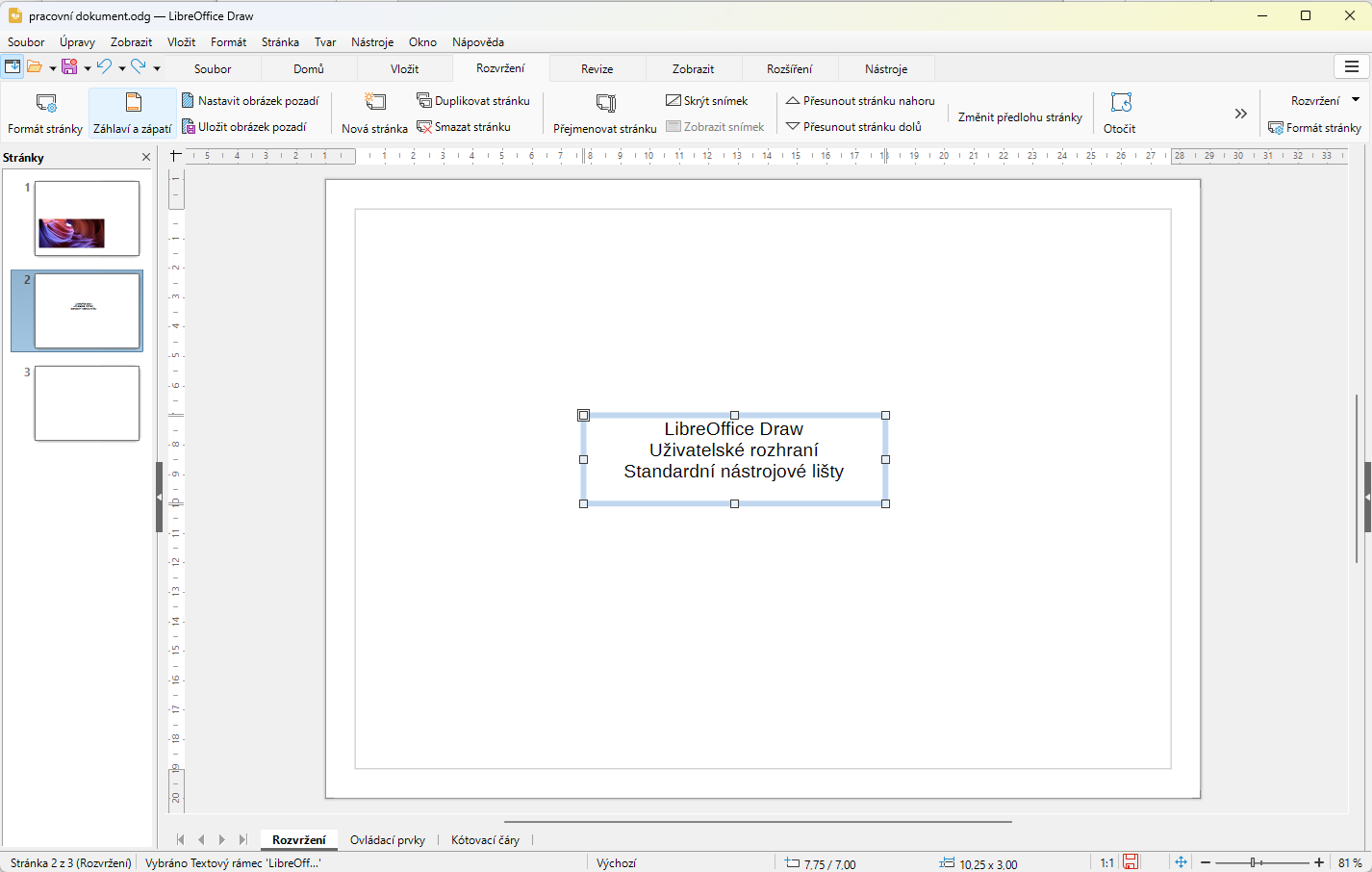This screenshot has width=1372, height=872.
Task: Open the Okno menu
Action: [x=422, y=42]
